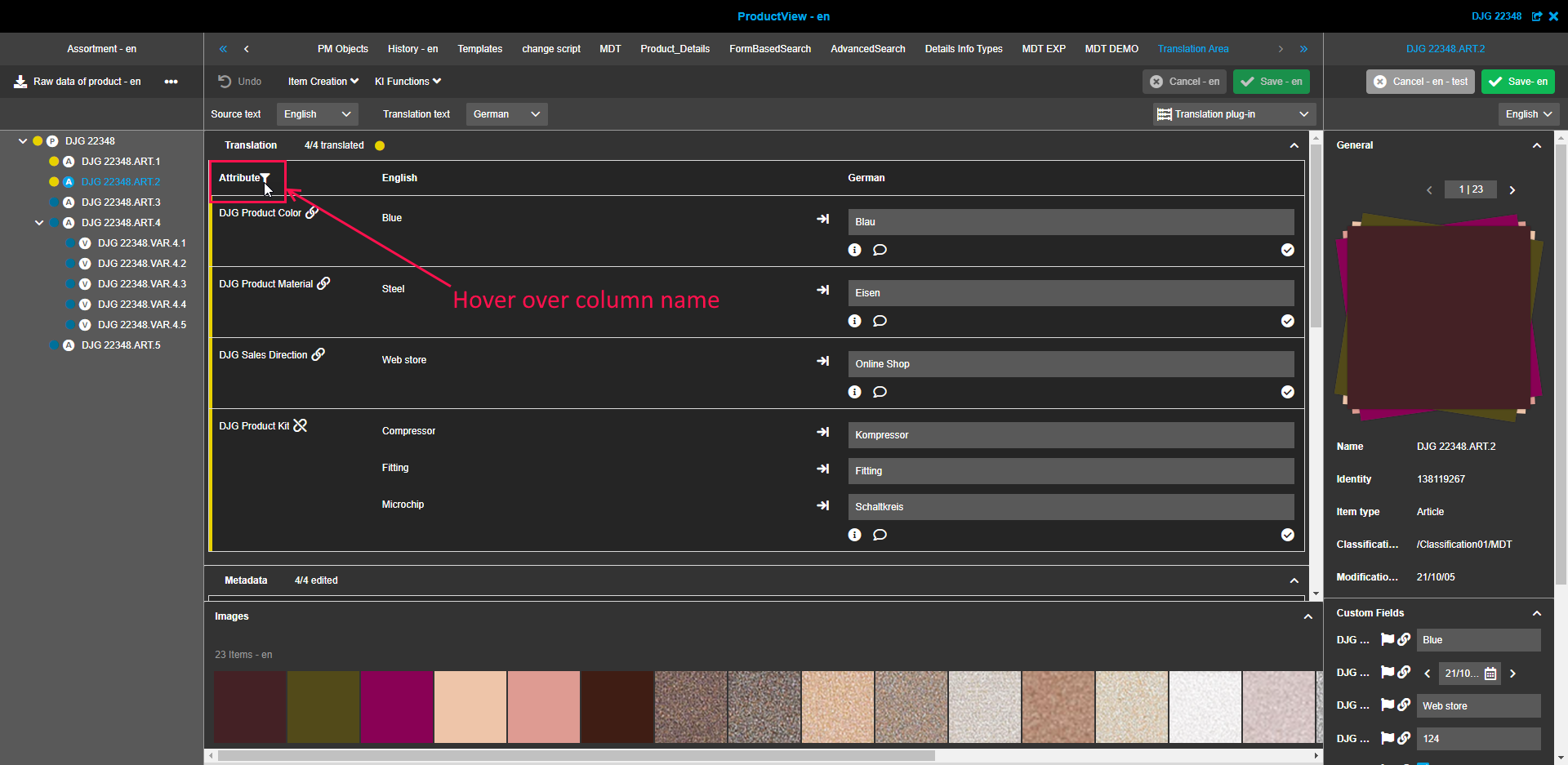1568x765 pixels.
Task: Toggle the checkmark for DJG Product Kit translations
Action: [x=1287, y=535]
